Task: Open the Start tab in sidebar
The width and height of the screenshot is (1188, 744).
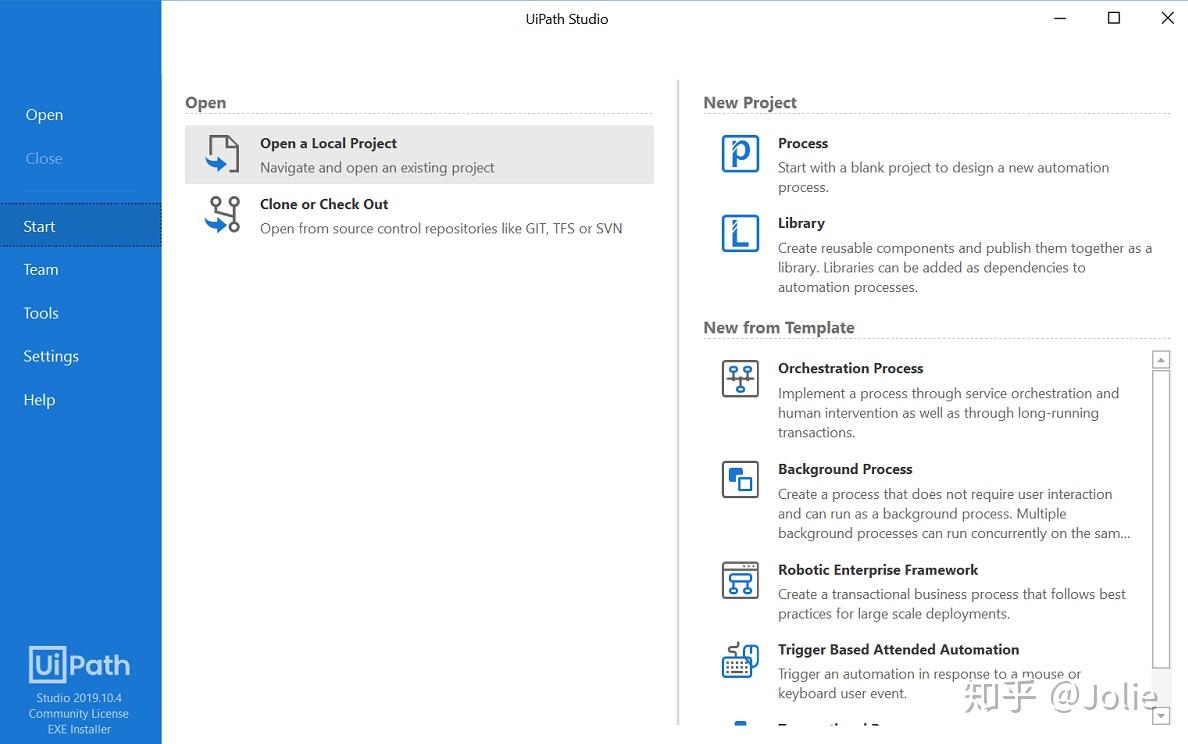Action: 40,226
